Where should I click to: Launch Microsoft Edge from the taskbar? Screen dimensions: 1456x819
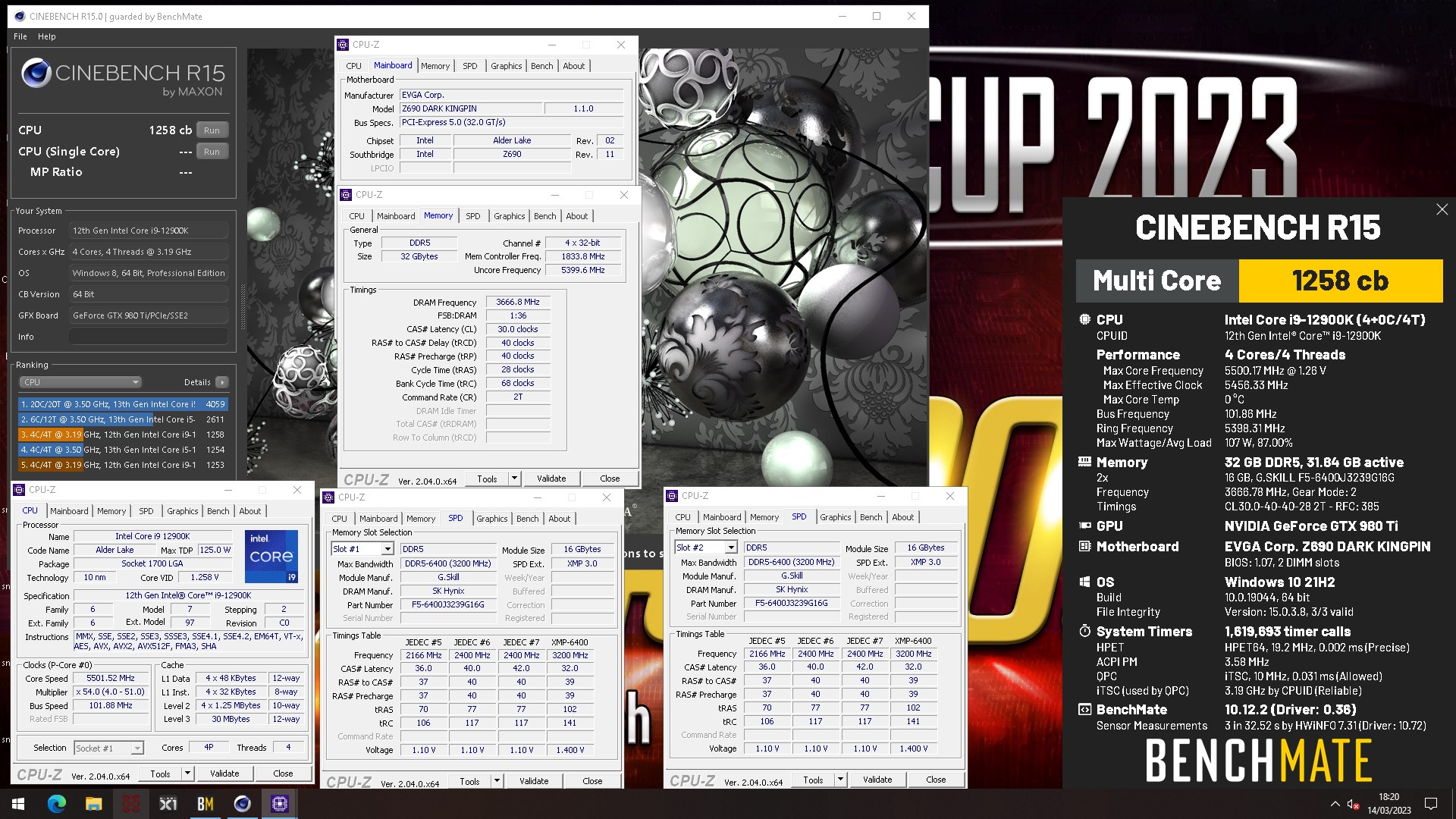point(57,804)
